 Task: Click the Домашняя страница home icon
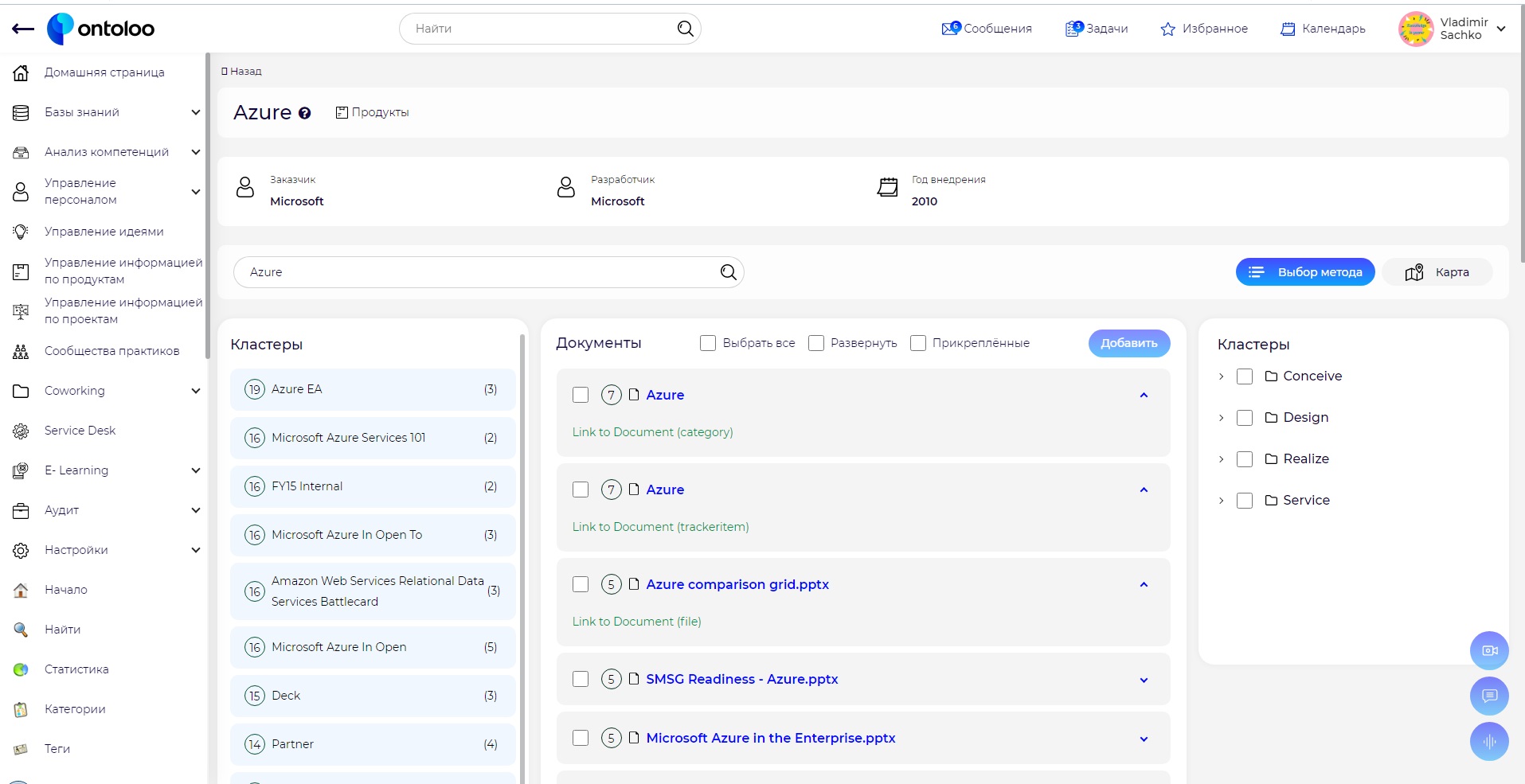pyautogui.click(x=22, y=72)
